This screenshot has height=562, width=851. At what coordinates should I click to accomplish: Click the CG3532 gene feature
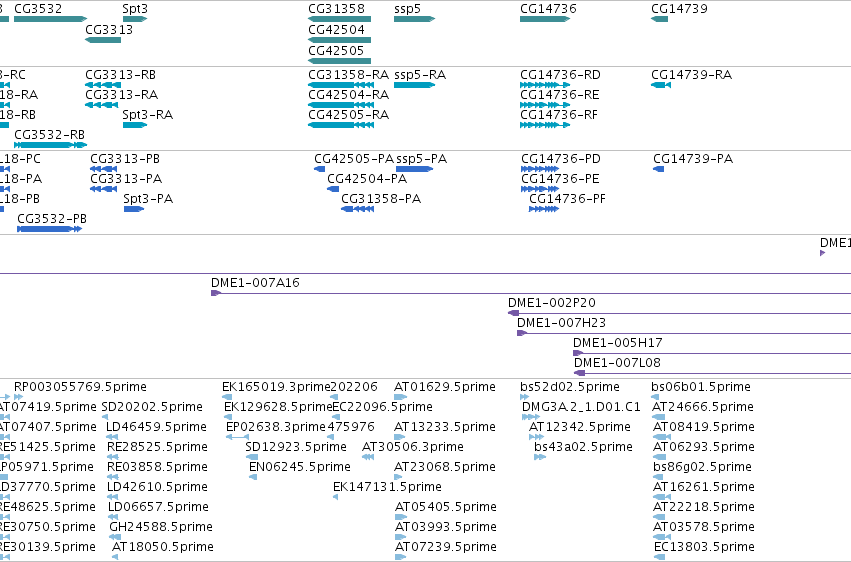[50, 19]
